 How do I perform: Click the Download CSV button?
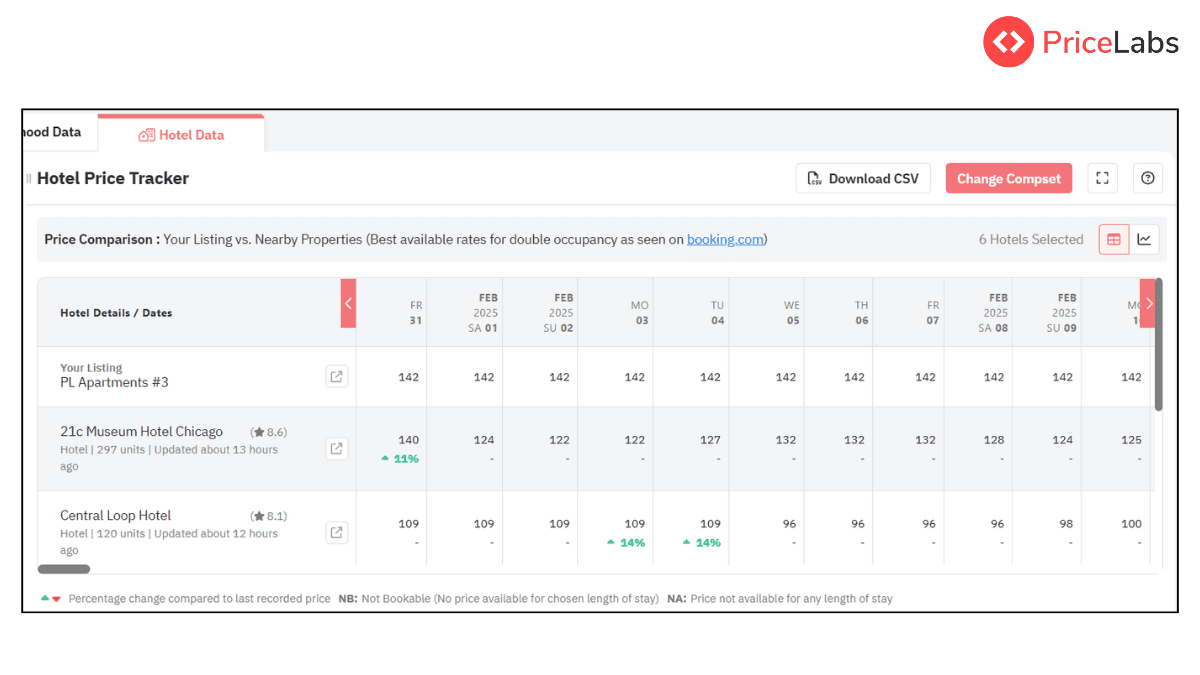click(863, 178)
